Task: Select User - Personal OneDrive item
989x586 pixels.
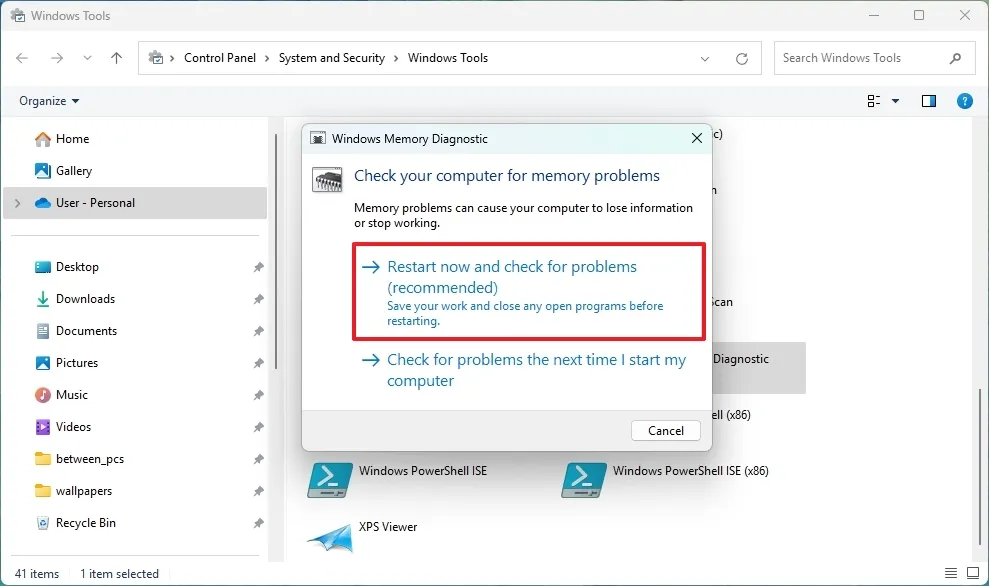Action: (135, 203)
